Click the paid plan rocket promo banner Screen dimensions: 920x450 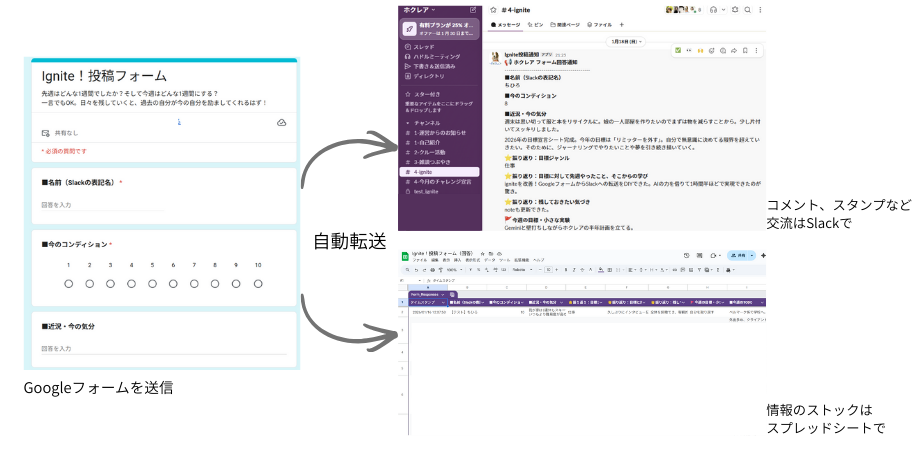click(x=439, y=29)
